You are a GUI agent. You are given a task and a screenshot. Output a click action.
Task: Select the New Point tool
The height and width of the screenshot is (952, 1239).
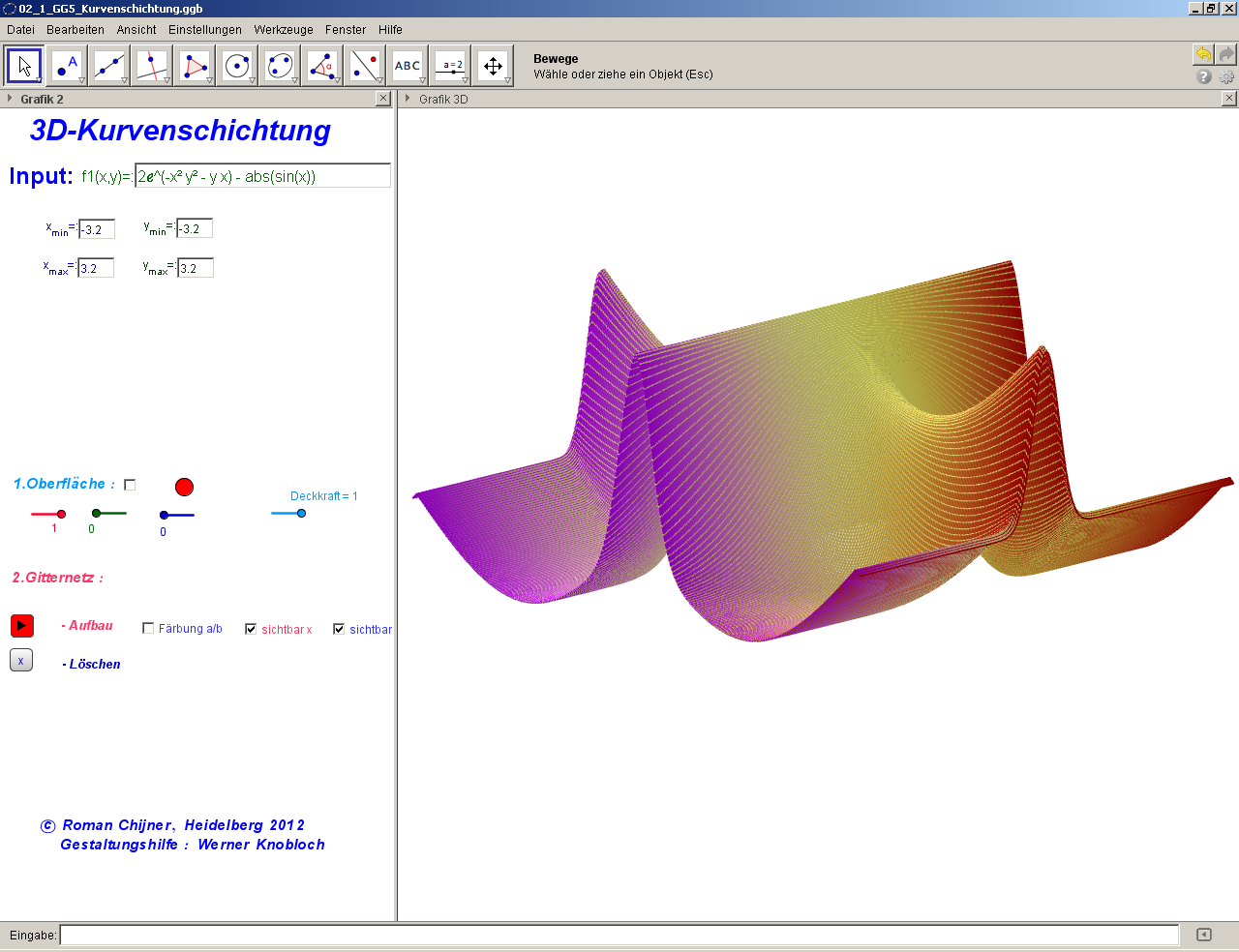[67, 66]
